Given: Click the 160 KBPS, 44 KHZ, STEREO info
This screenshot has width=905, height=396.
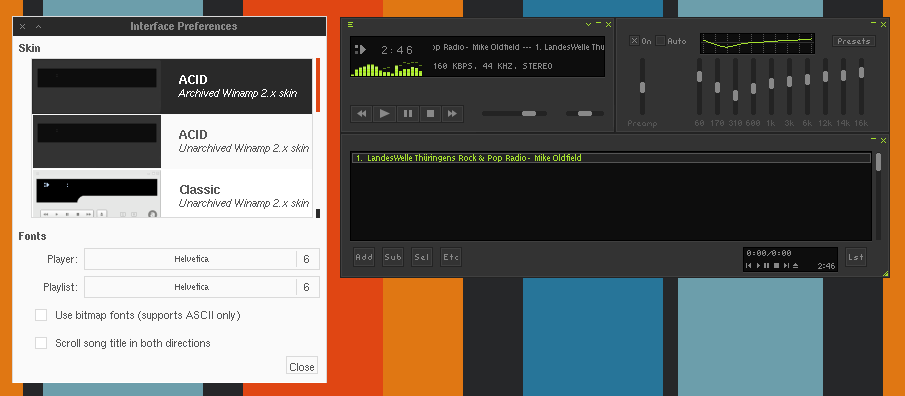Looking at the screenshot, I should [x=492, y=66].
